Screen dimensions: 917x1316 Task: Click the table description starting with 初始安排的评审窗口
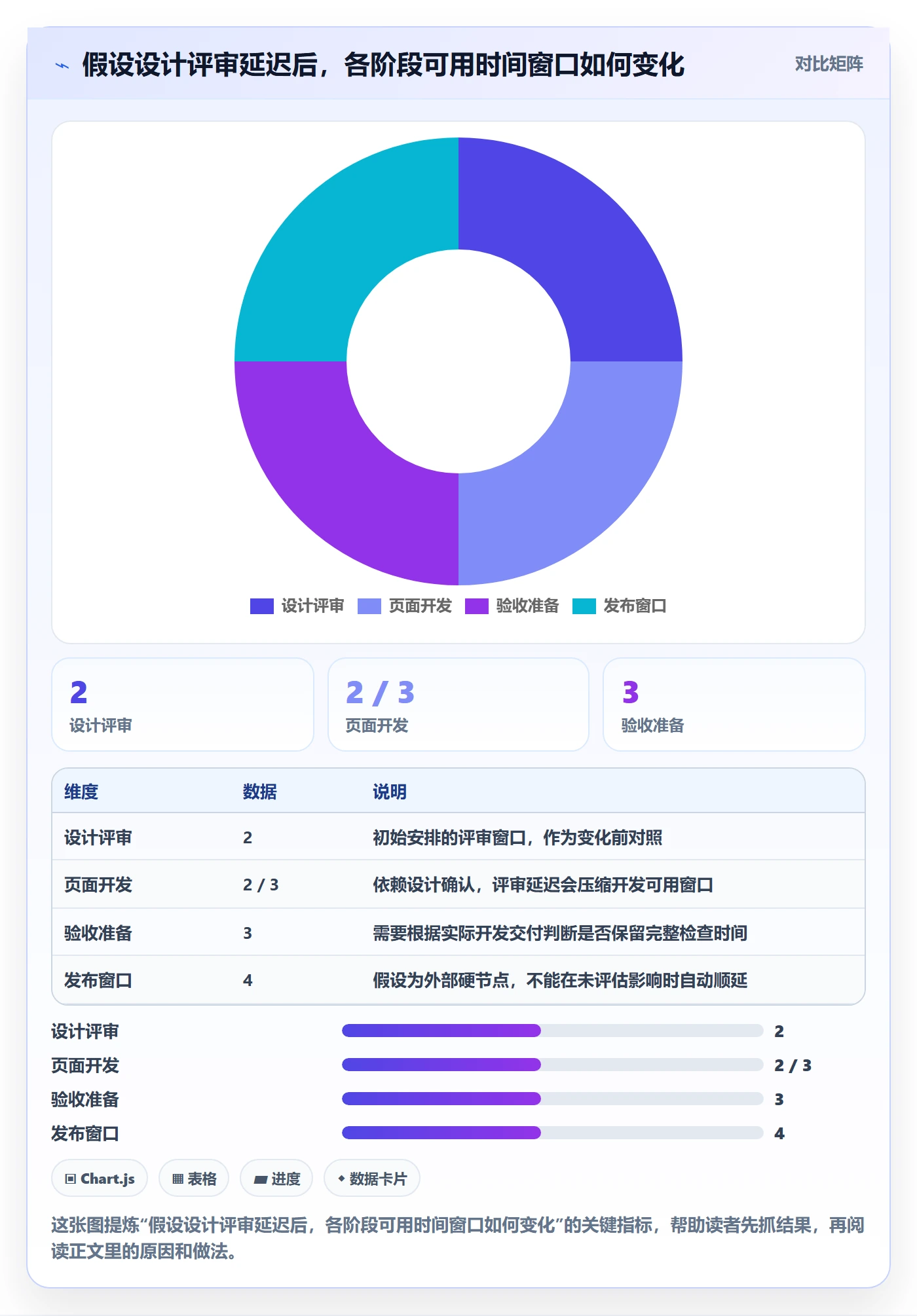coord(517,837)
